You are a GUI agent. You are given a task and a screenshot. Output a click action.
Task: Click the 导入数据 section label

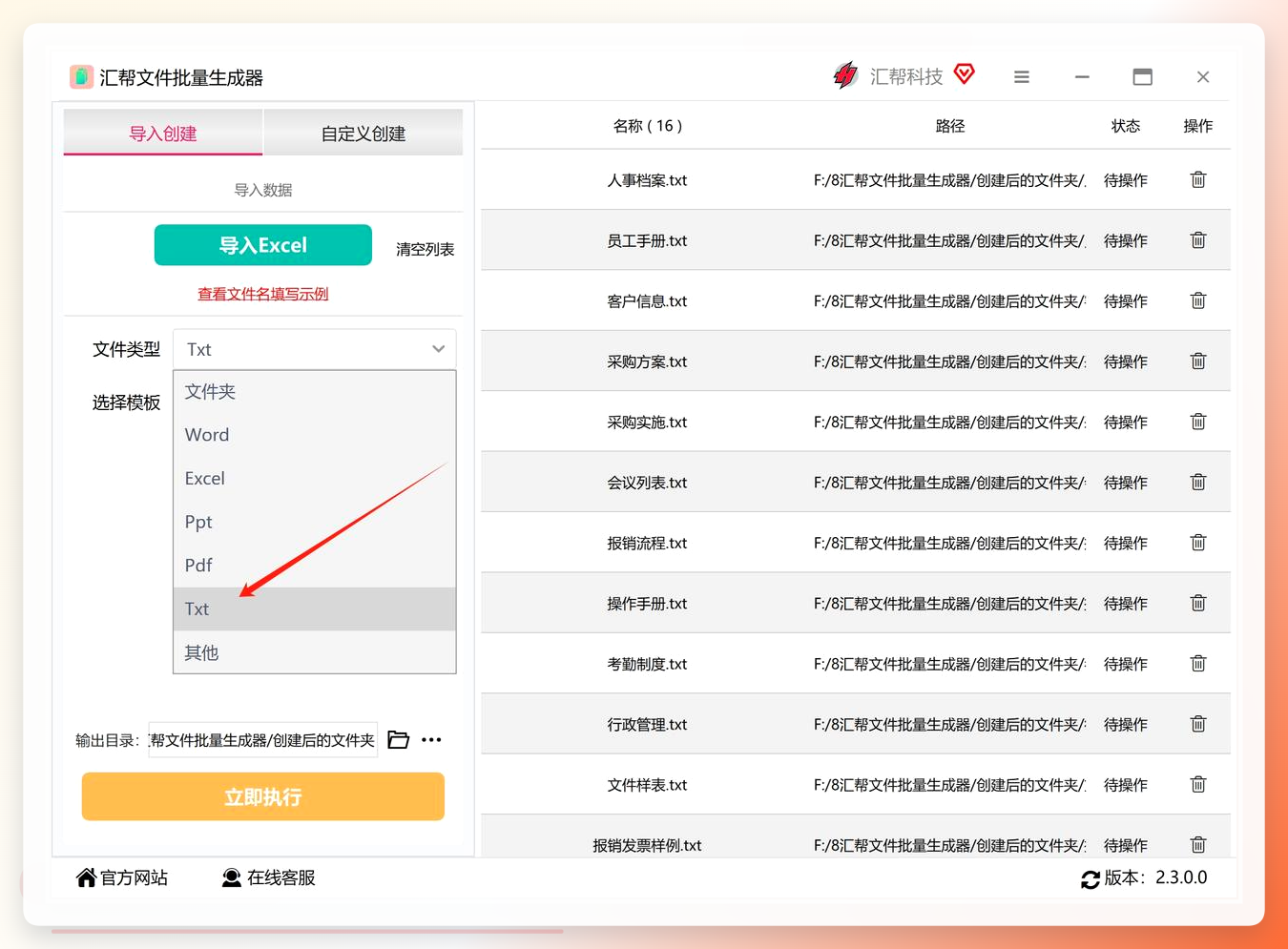(263, 190)
